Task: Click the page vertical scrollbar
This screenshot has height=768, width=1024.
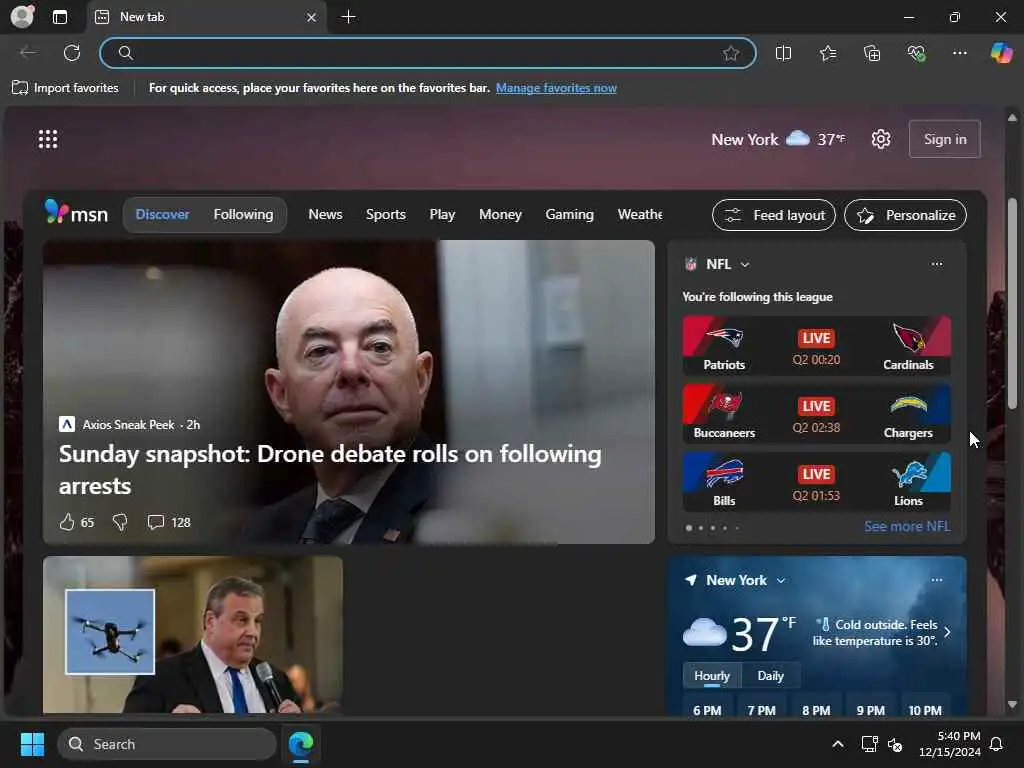Action: click(1012, 304)
